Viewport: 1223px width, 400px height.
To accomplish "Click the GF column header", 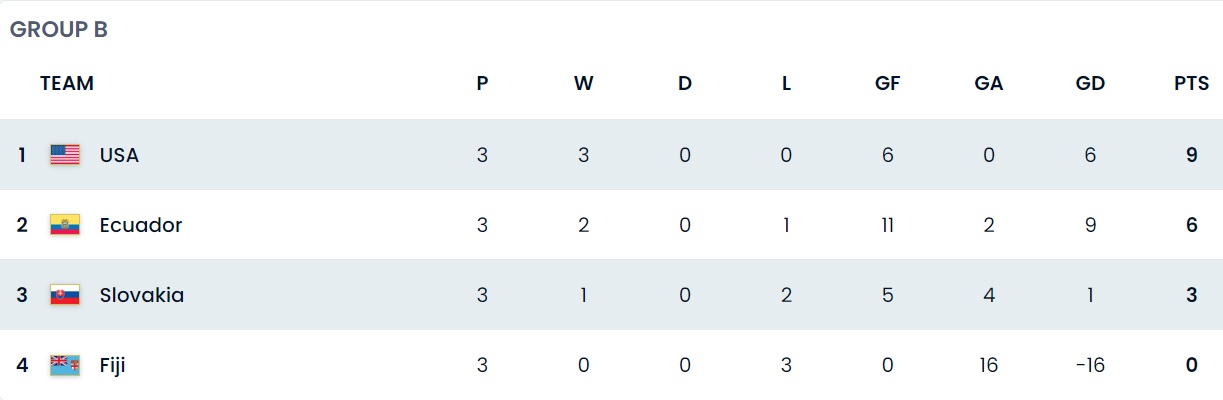I will coord(887,84).
